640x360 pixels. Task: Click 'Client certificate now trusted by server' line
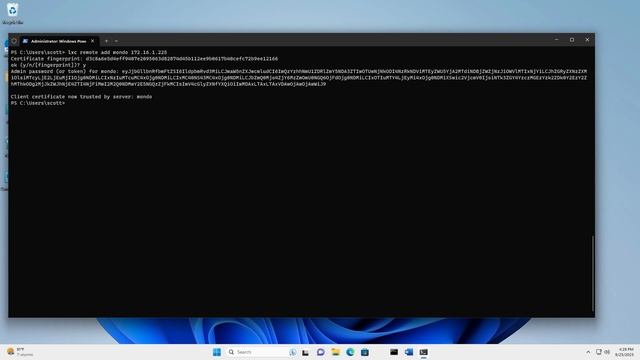click(82, 97)
